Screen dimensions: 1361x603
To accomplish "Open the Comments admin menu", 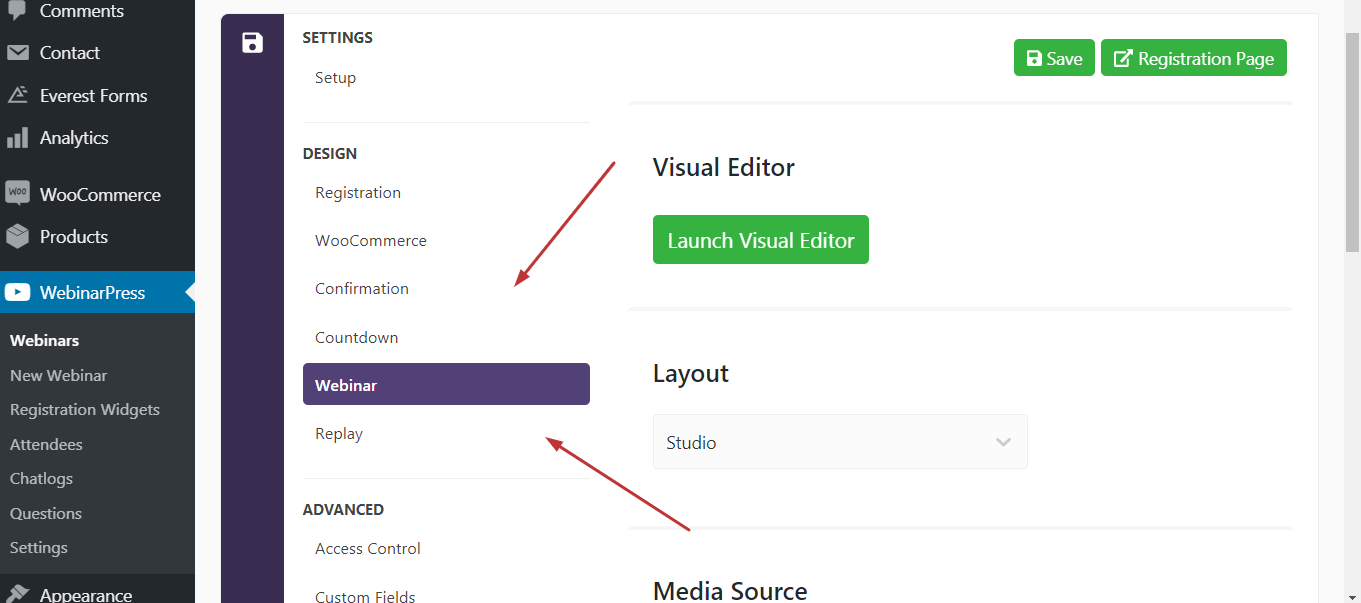I will [x=97, y=11].
